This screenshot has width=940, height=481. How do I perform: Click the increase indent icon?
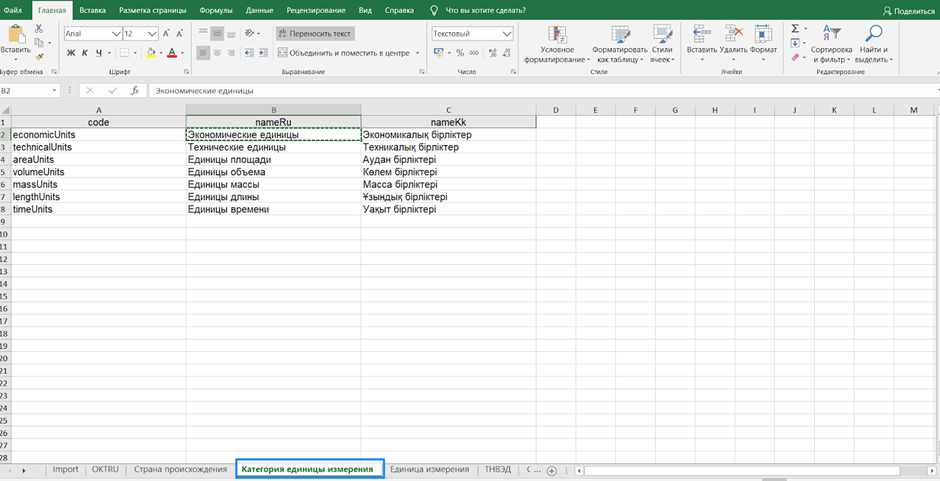coord(263,53)
